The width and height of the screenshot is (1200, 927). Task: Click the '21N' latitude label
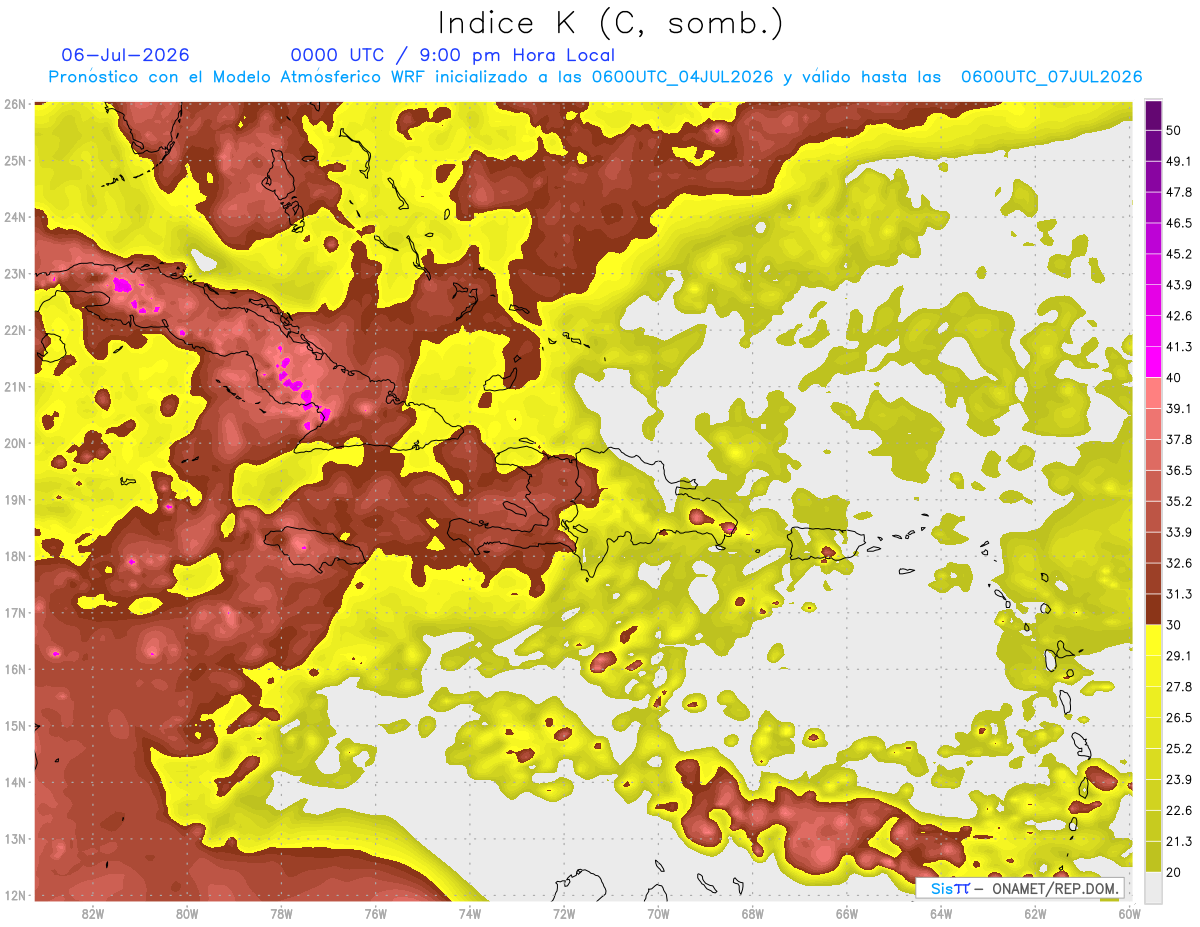(15, 386)
